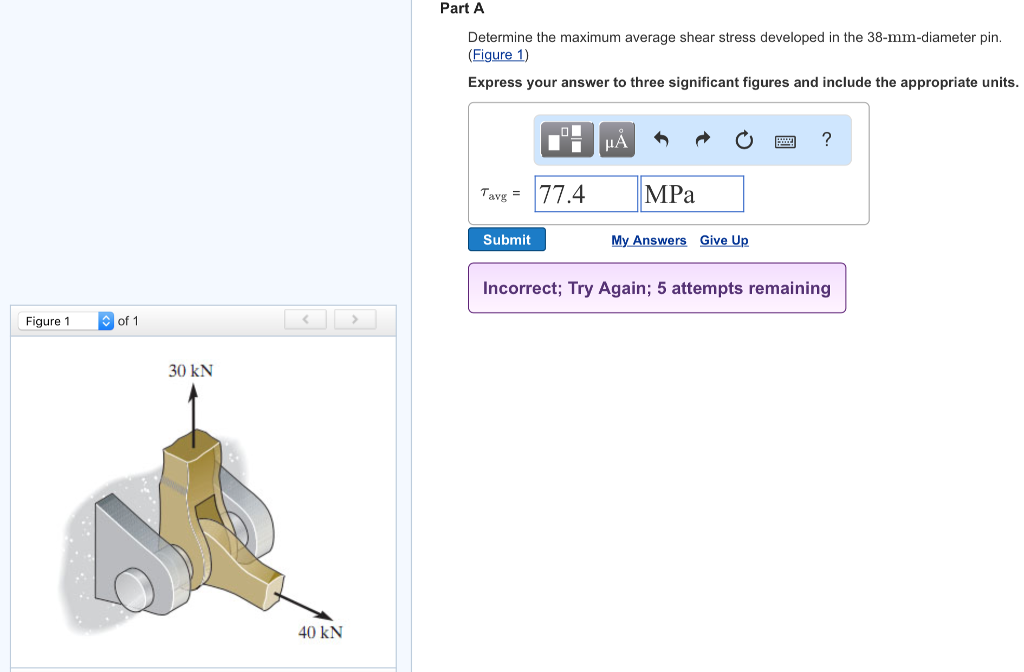Reset the answer box with the circular arrow
Image resolution: width=1024 pixels, height=672 pixels.
click(x=744, y=139)
